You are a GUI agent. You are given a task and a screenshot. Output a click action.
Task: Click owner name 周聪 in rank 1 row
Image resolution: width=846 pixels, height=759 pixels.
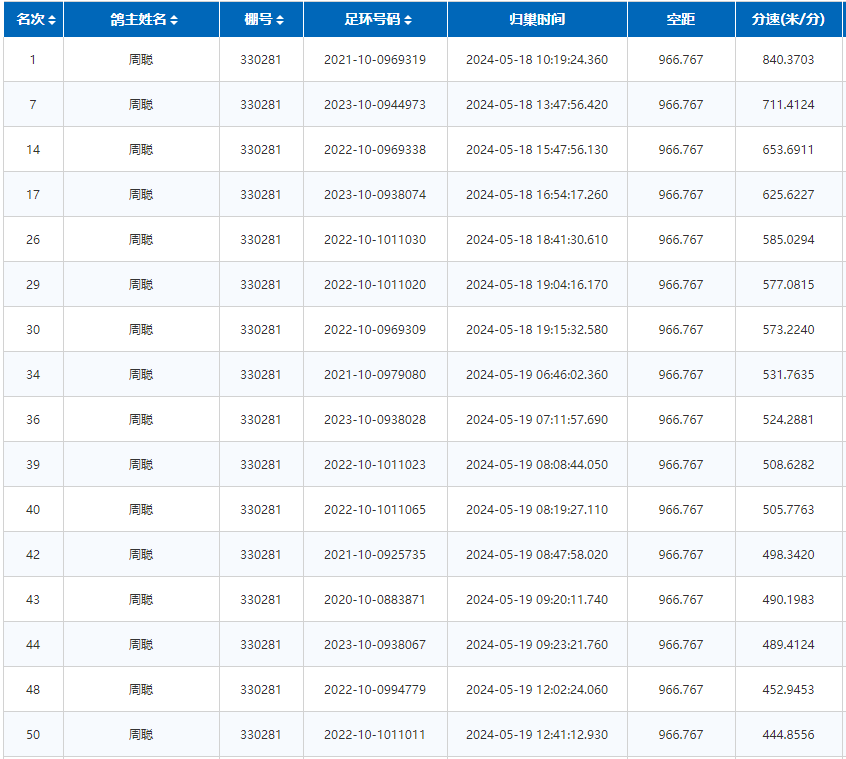(141, 60)
